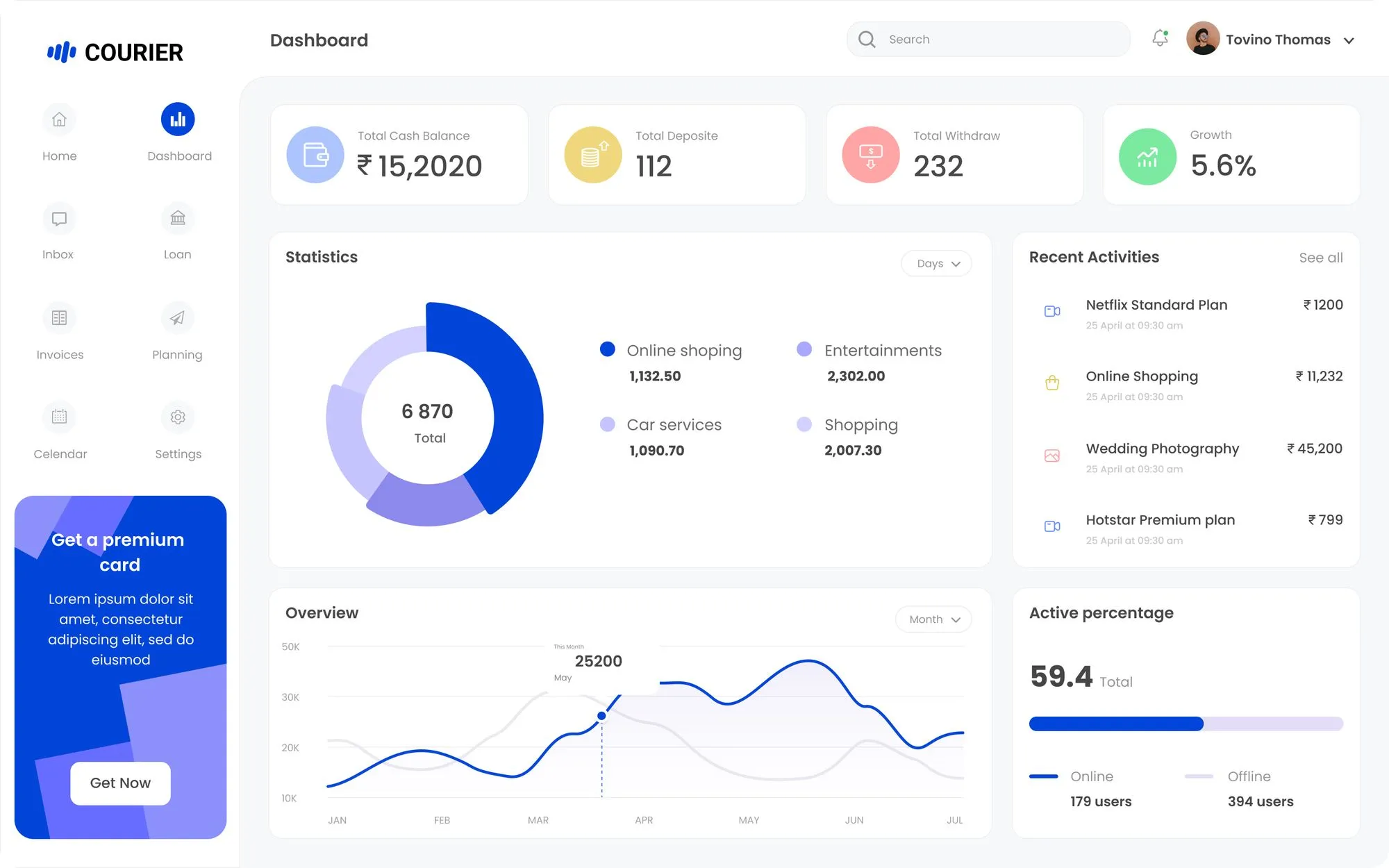Click the May data point on the chart
The image size is (1389, 868).
point(601,716)
